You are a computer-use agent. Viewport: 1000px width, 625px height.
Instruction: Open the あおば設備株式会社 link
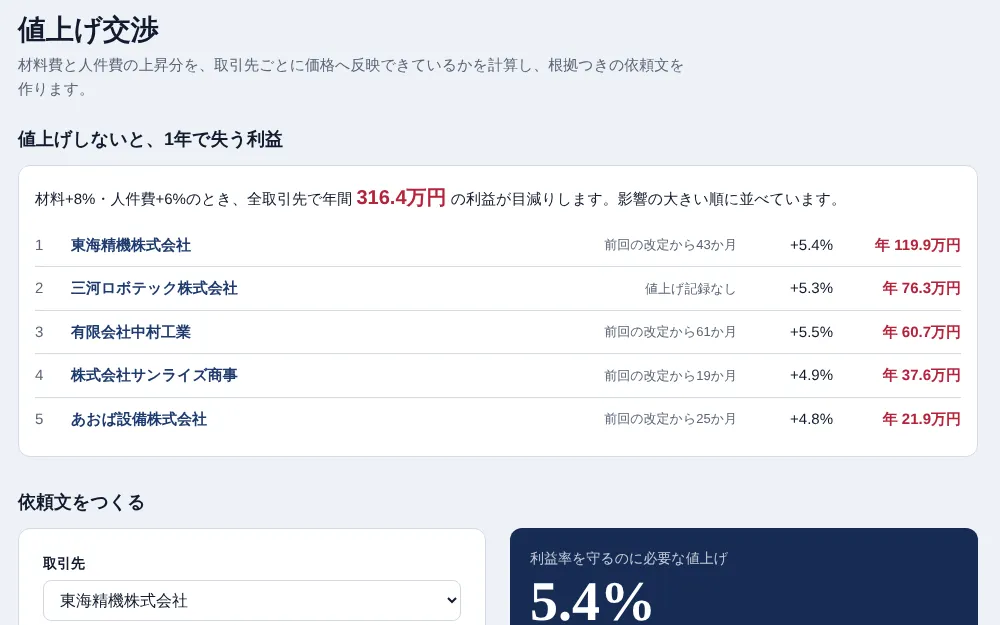[138, 419]
